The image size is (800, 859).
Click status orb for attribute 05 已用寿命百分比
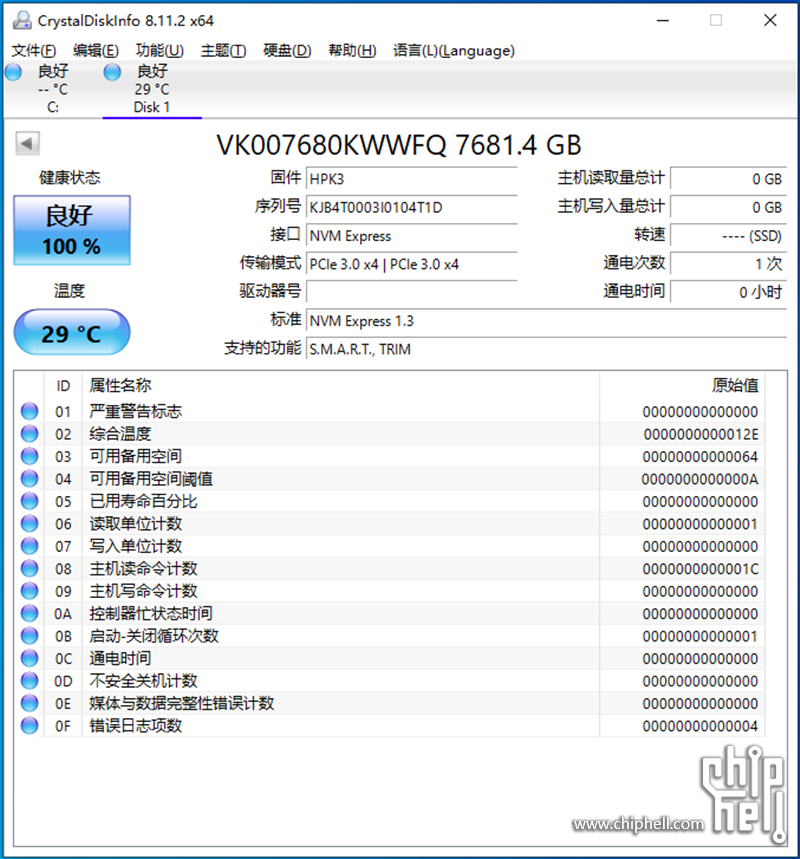[30, 501]
